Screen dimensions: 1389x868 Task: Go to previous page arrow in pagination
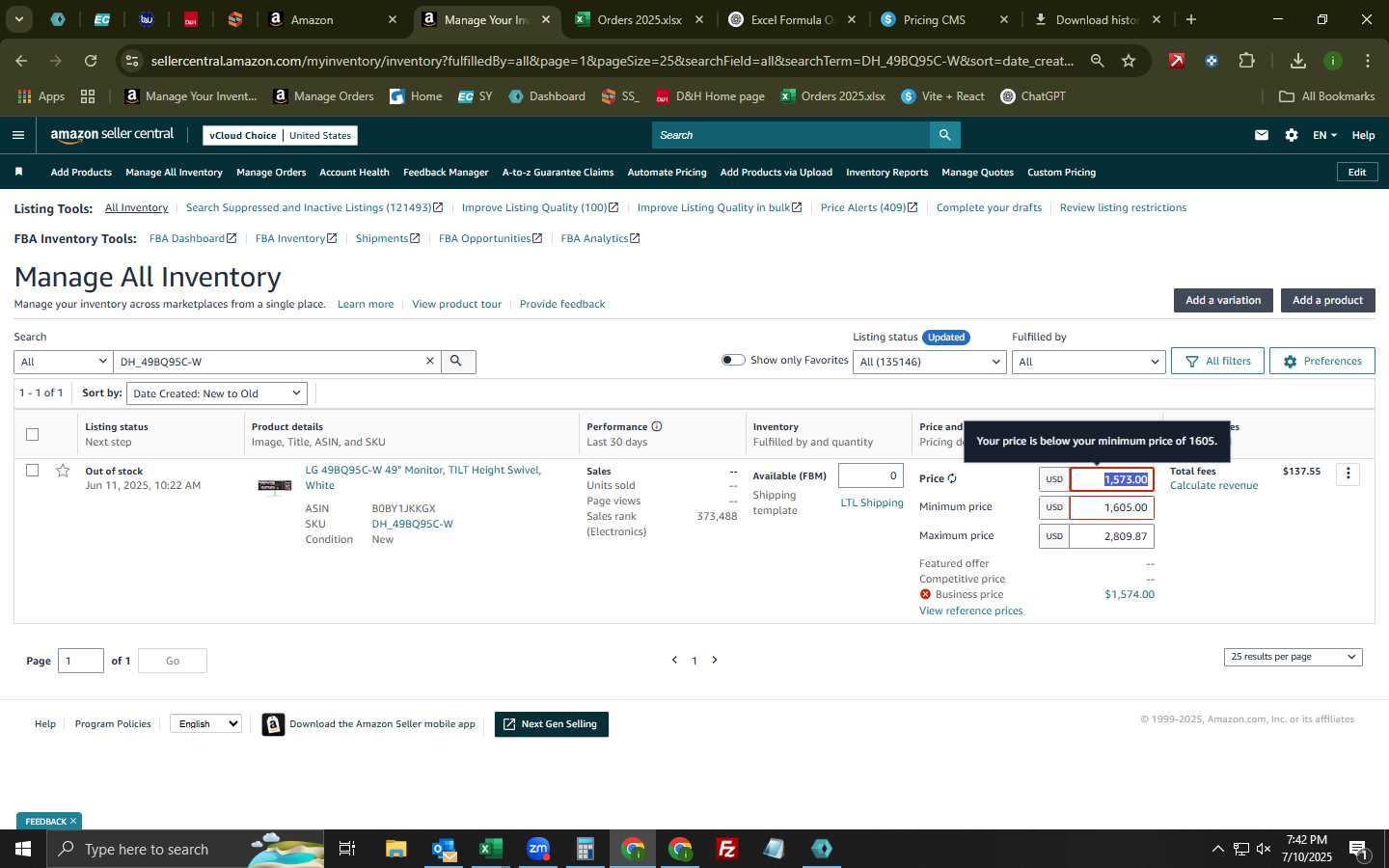tap(674, 660)
